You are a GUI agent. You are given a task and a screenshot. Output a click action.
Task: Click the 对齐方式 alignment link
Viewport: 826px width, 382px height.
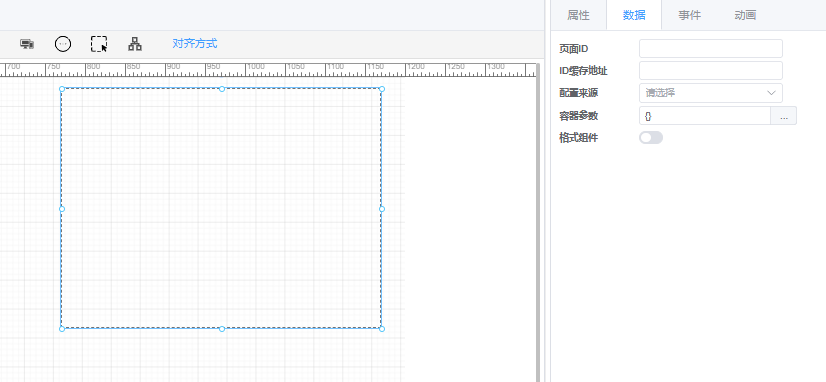click(x=195, y=44)
